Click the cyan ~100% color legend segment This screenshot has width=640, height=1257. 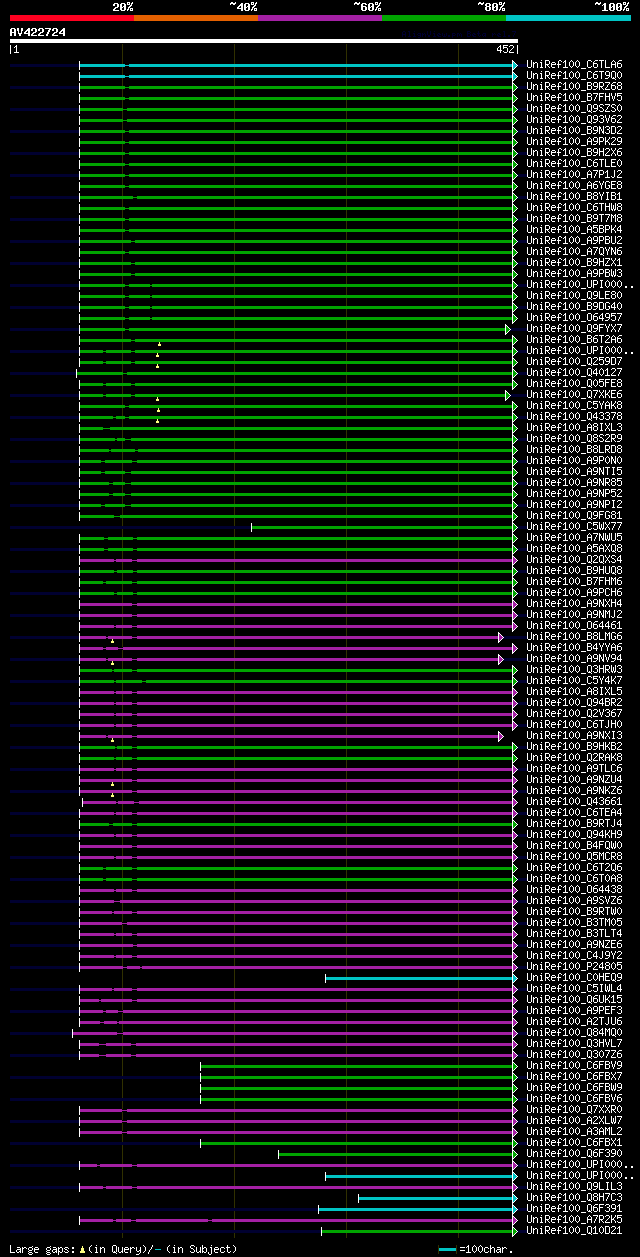coord(568,18)
